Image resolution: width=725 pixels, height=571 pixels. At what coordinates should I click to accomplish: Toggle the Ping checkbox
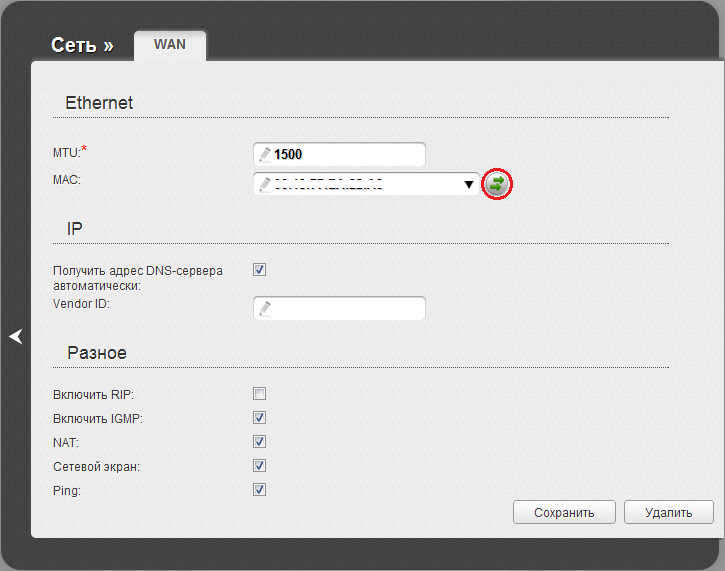point(259,490)
